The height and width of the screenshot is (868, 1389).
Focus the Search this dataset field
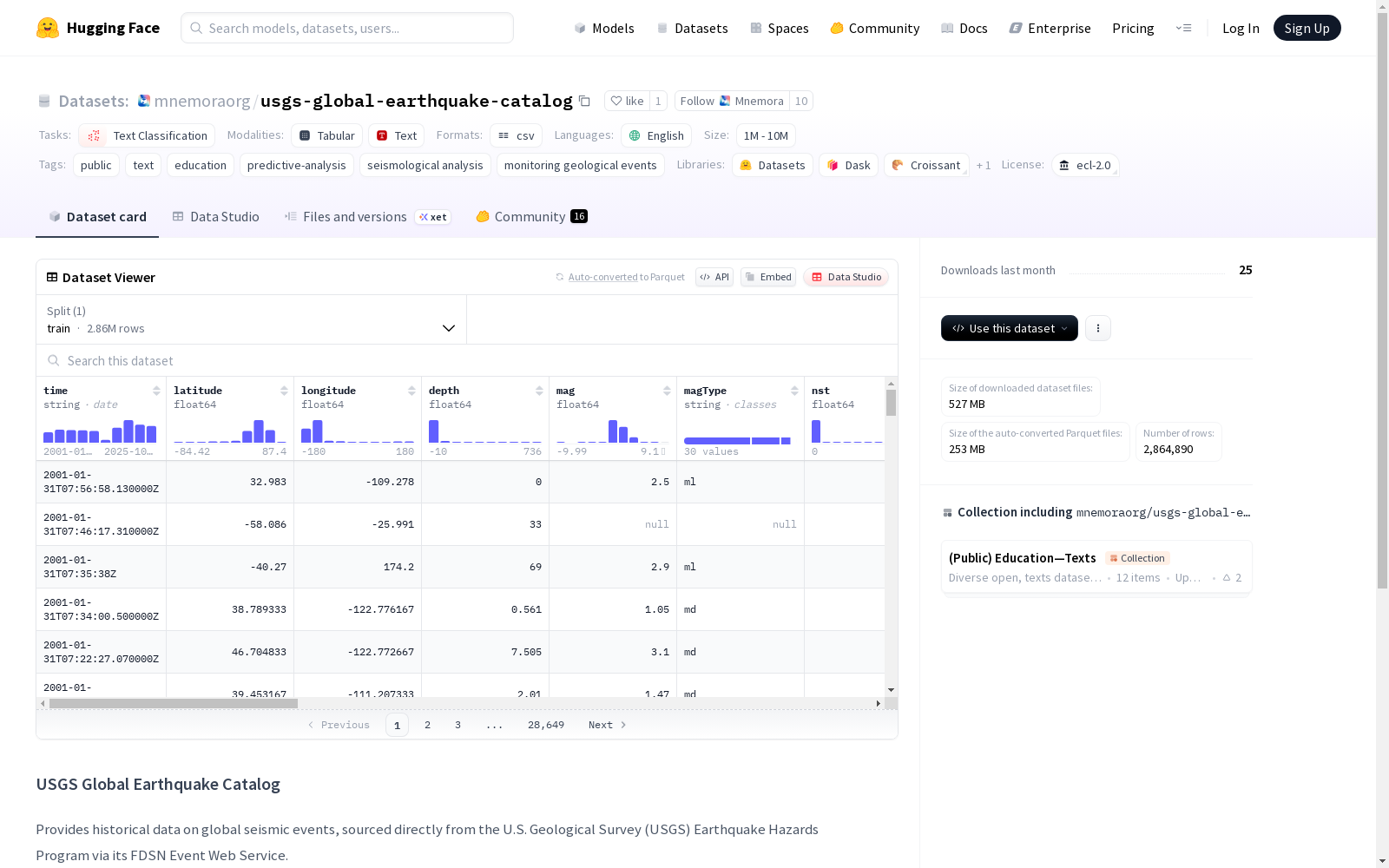point(260,360)
